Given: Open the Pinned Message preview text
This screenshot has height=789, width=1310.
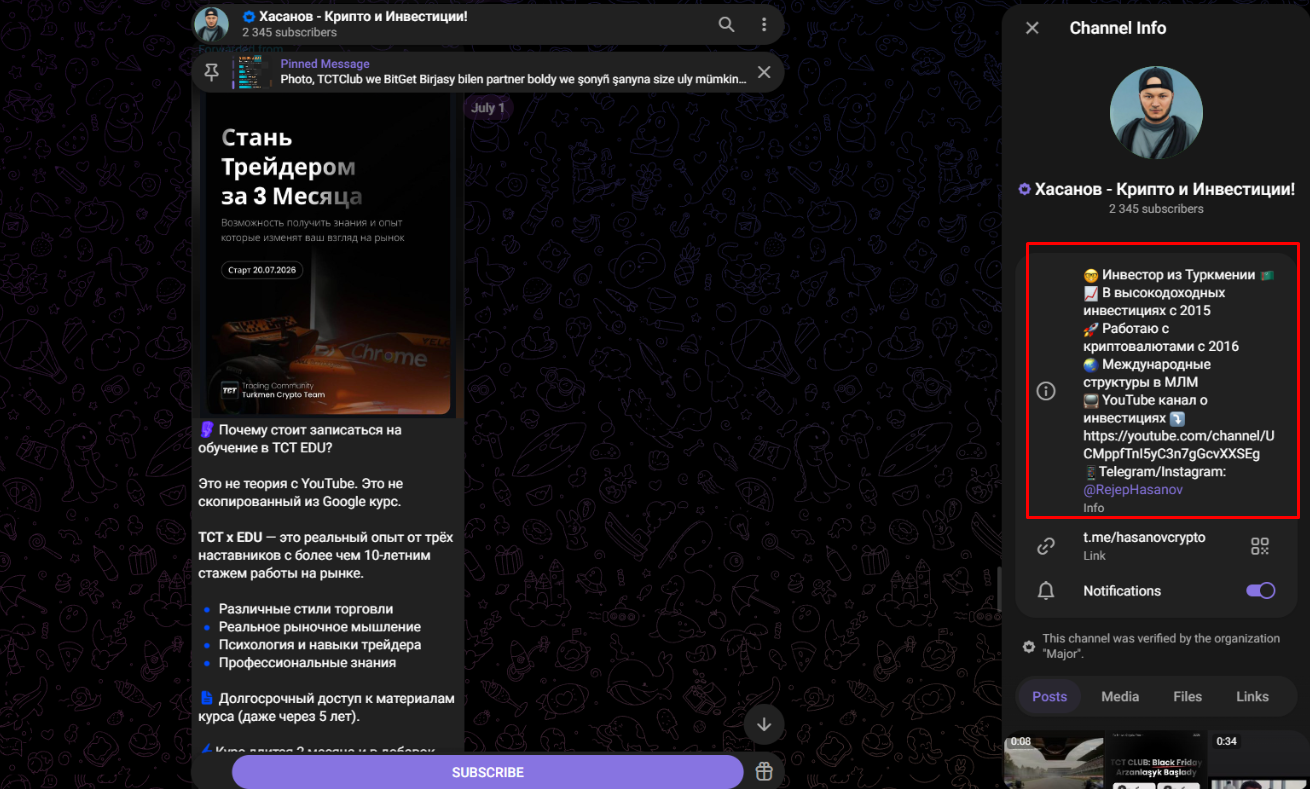Looking at the screenshot, I should click(513, 72).
